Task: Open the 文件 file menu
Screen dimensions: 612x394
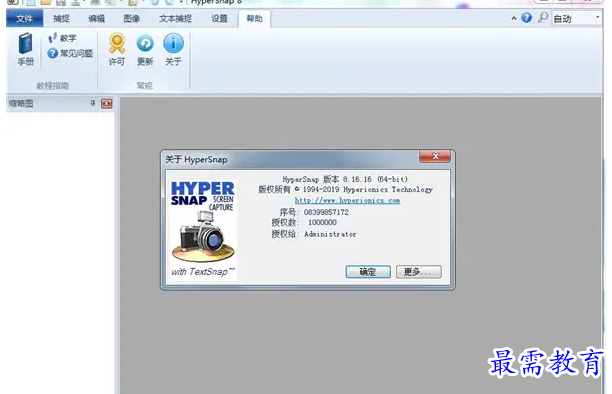Action: coord(24,18)
